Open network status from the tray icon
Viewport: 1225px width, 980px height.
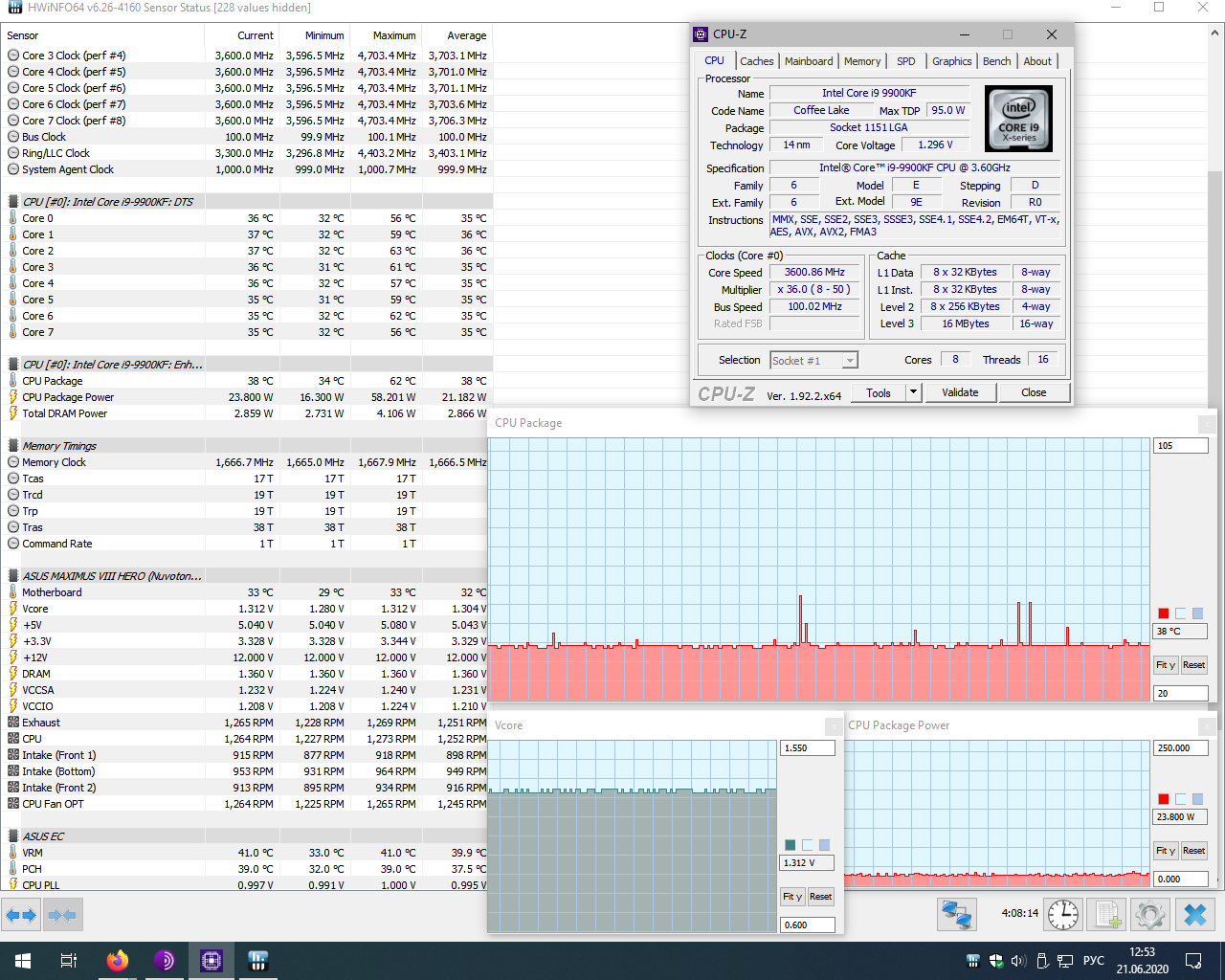coord(1065,961)
